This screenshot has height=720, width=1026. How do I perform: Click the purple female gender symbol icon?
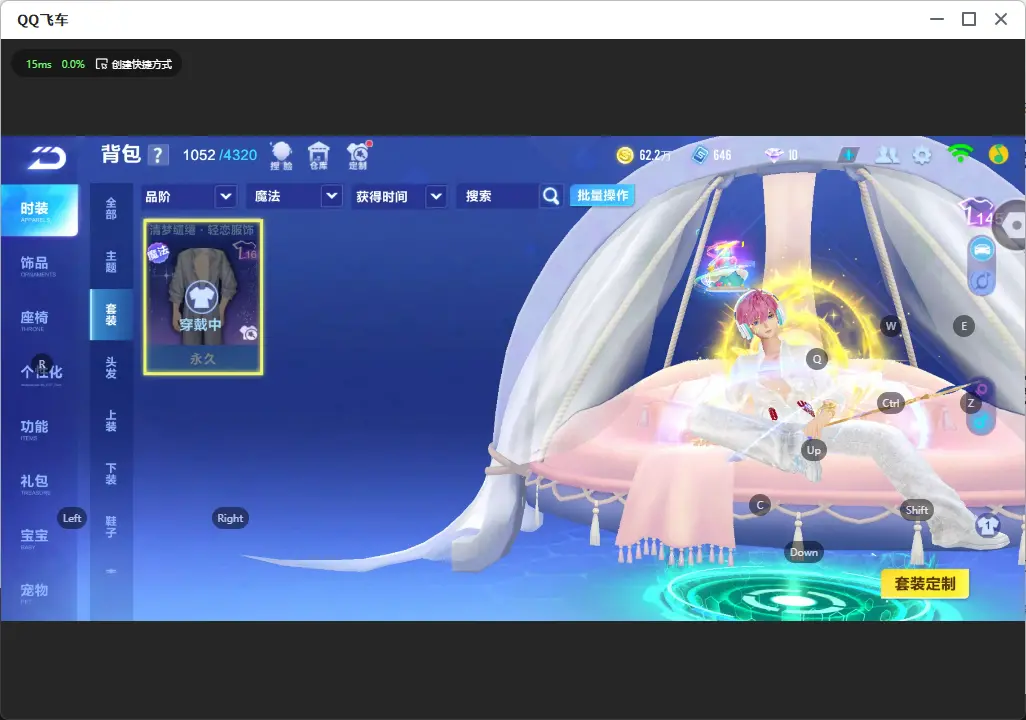[x=982, y=388]
